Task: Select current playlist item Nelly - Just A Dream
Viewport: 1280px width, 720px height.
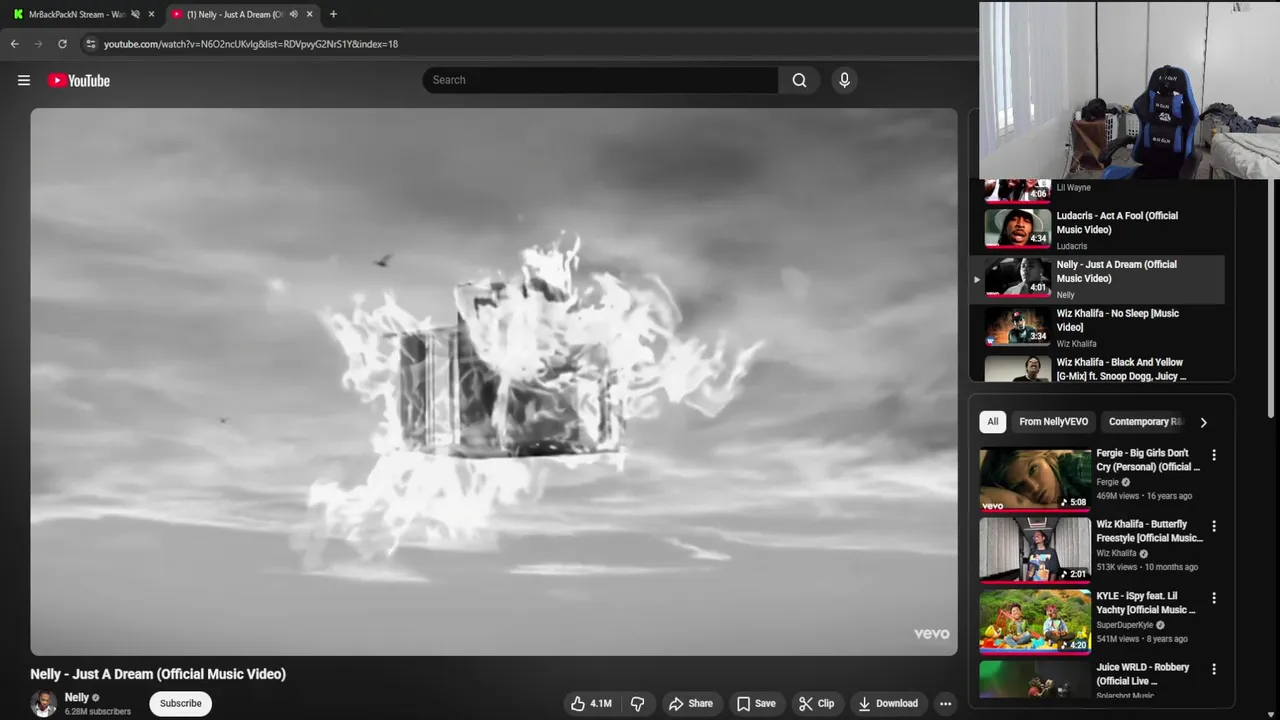Action: [1097, 279]
